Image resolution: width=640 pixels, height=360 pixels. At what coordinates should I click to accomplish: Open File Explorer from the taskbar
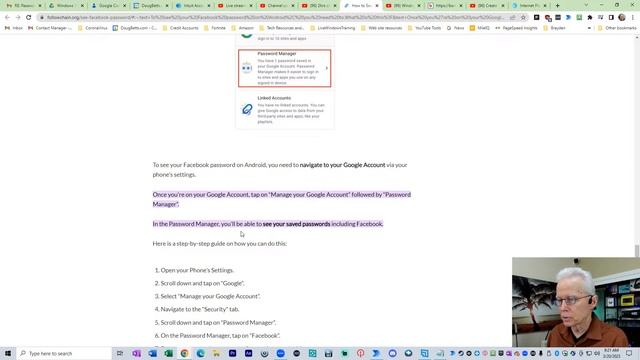pos(216,353)
